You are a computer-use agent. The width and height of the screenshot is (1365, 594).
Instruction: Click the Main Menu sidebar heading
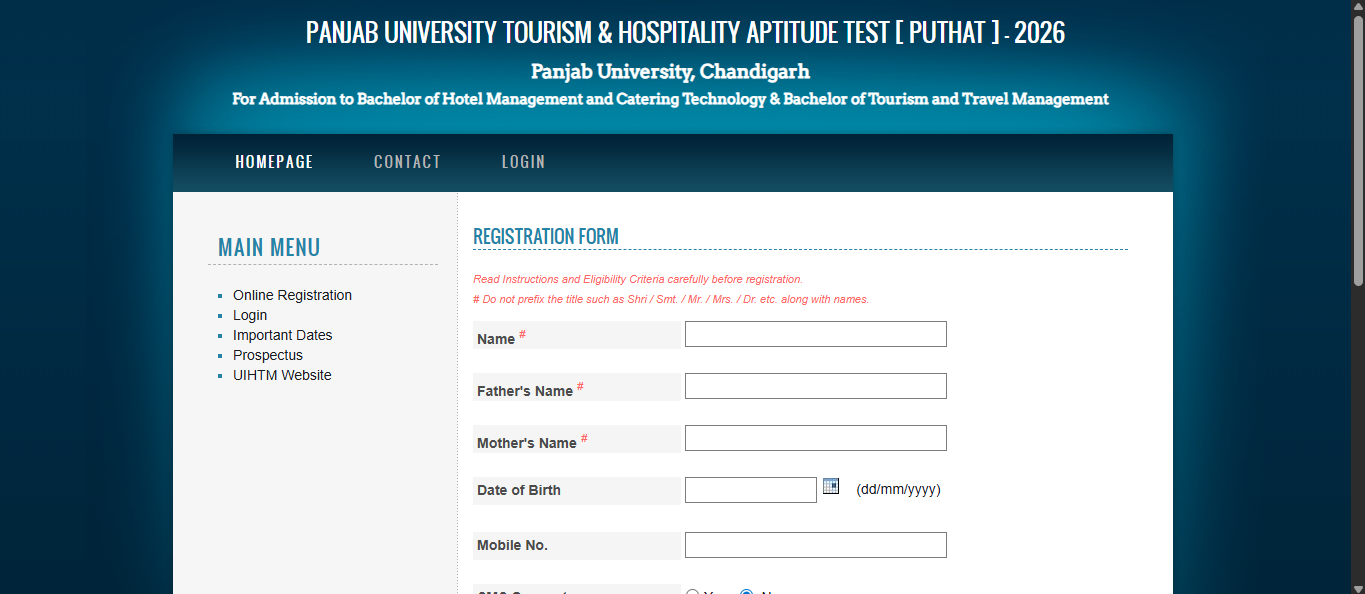click(269, 248)
